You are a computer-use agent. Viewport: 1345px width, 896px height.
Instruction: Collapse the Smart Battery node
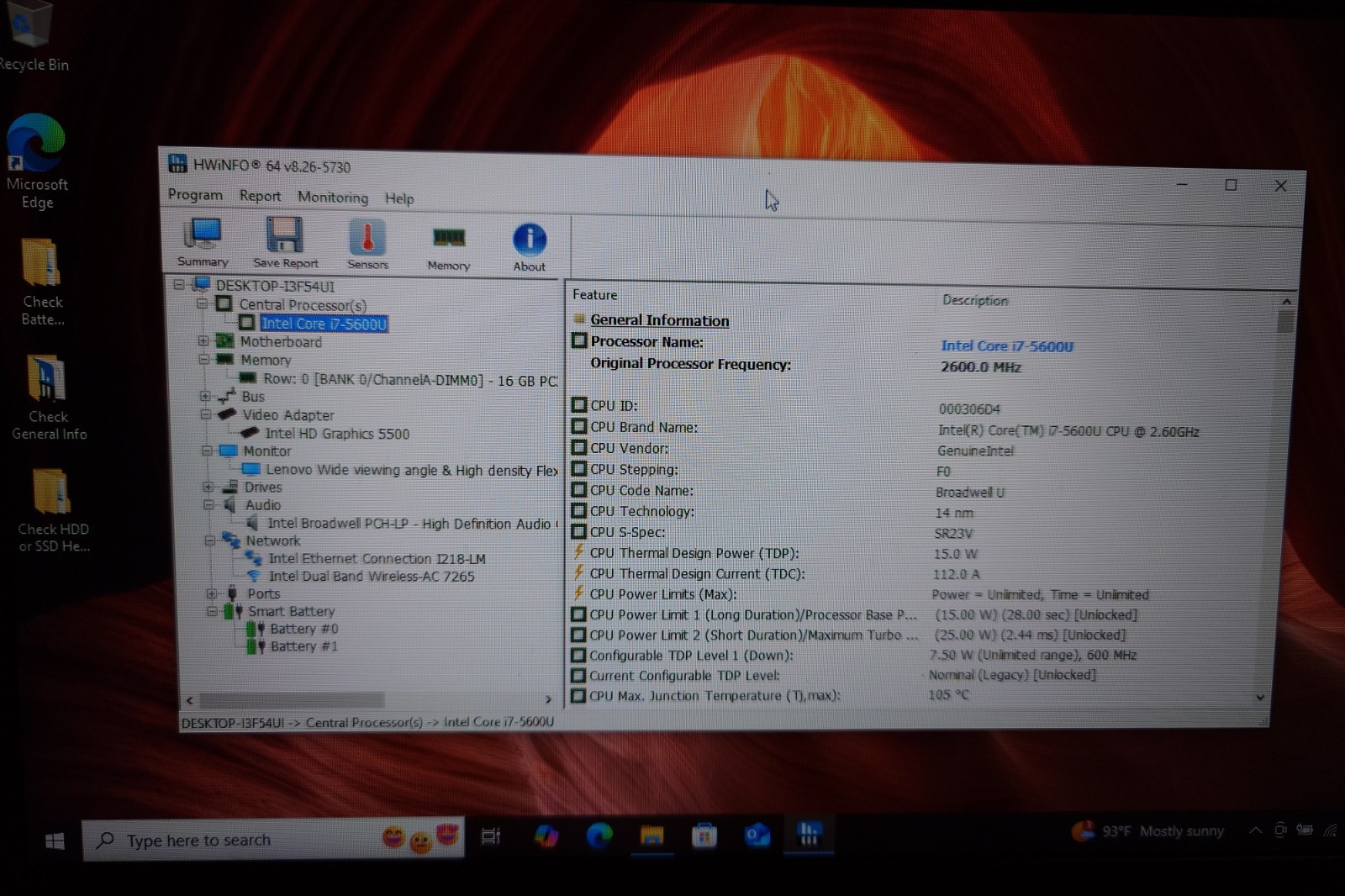pyautogui.click(x=212, y=611)
